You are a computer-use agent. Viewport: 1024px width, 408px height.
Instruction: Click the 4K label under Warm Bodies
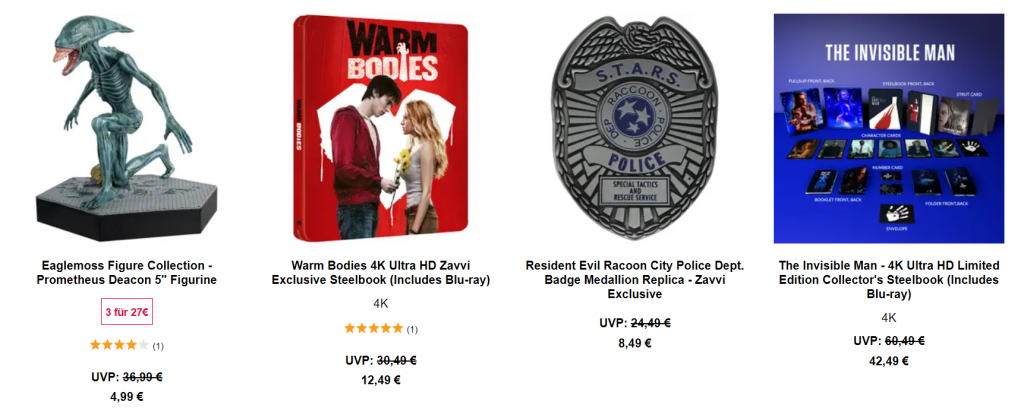[x=381, y=304]
